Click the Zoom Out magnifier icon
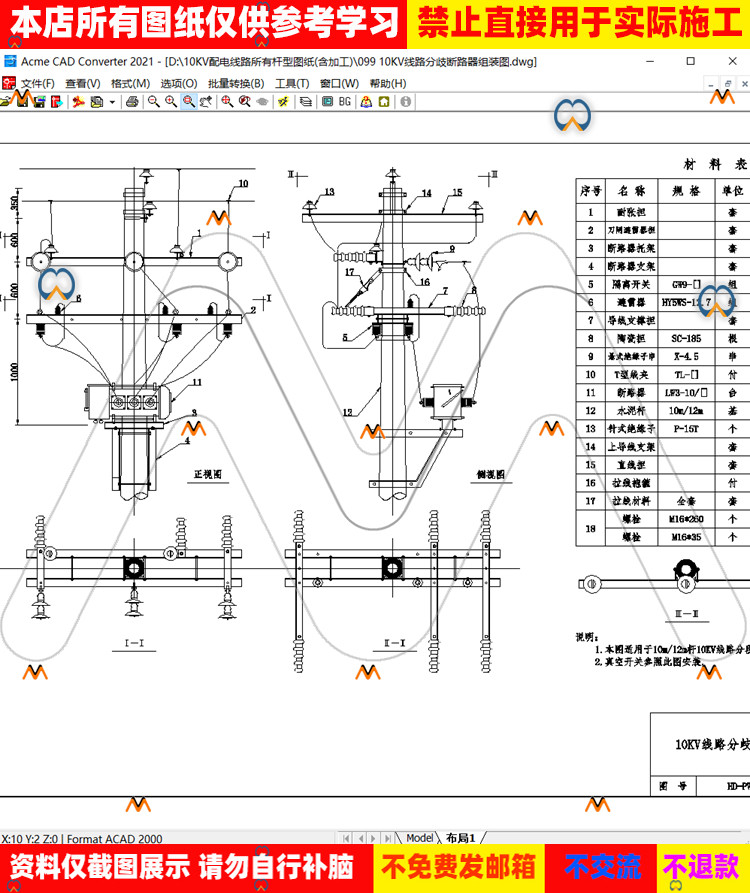 tap(153, 101)
